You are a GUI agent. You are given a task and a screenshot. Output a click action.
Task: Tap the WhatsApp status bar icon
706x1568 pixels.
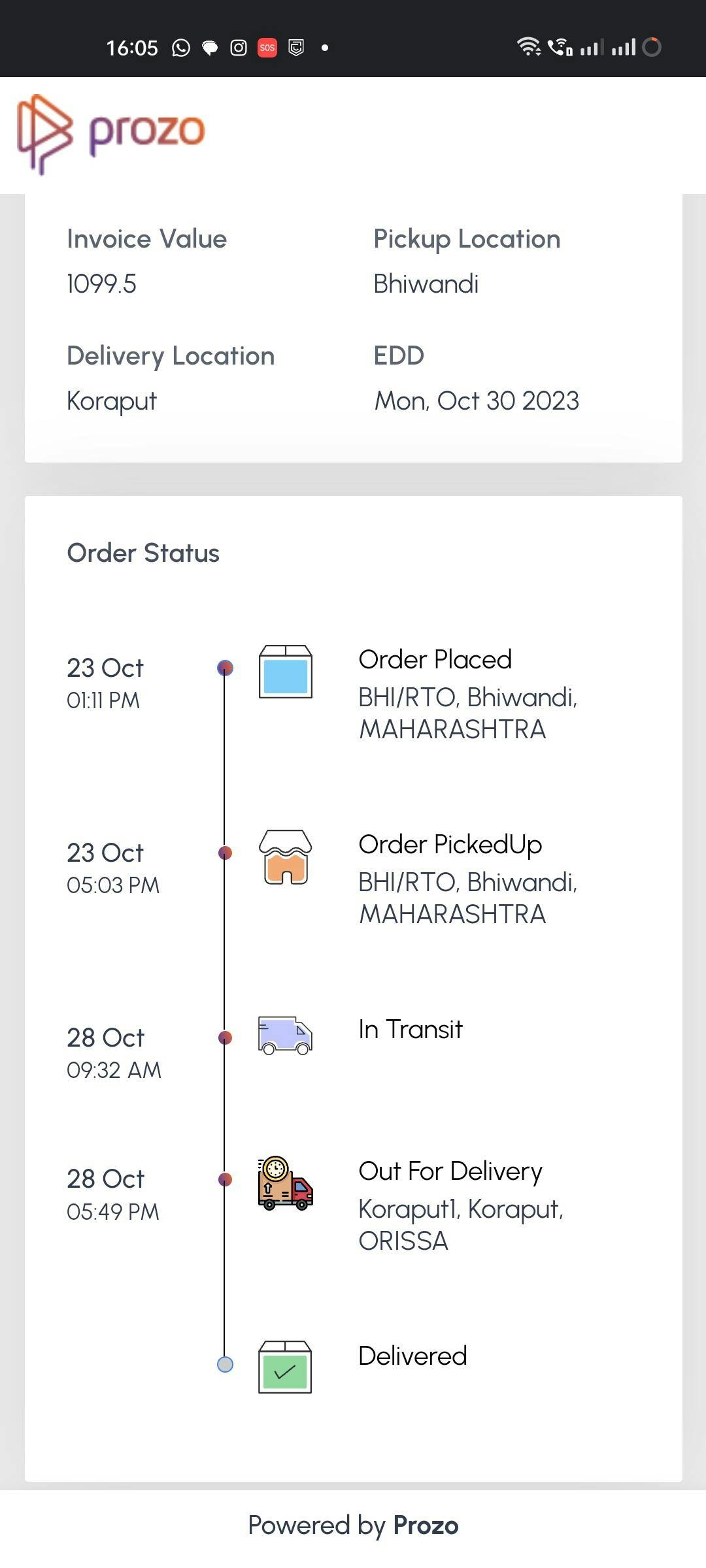tap(181, 48)
